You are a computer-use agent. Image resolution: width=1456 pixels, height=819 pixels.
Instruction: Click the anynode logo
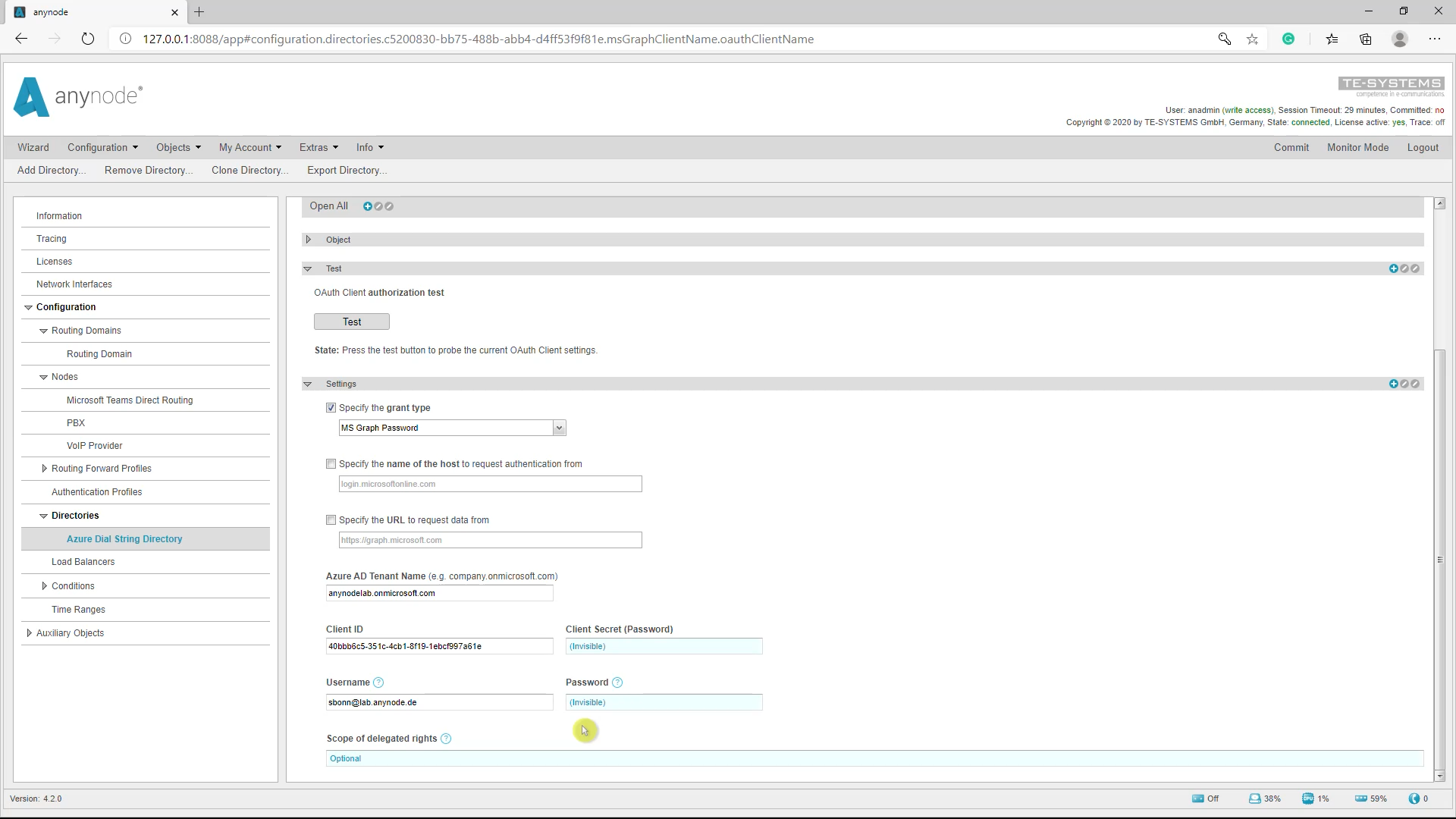click(x=78, y=97)
